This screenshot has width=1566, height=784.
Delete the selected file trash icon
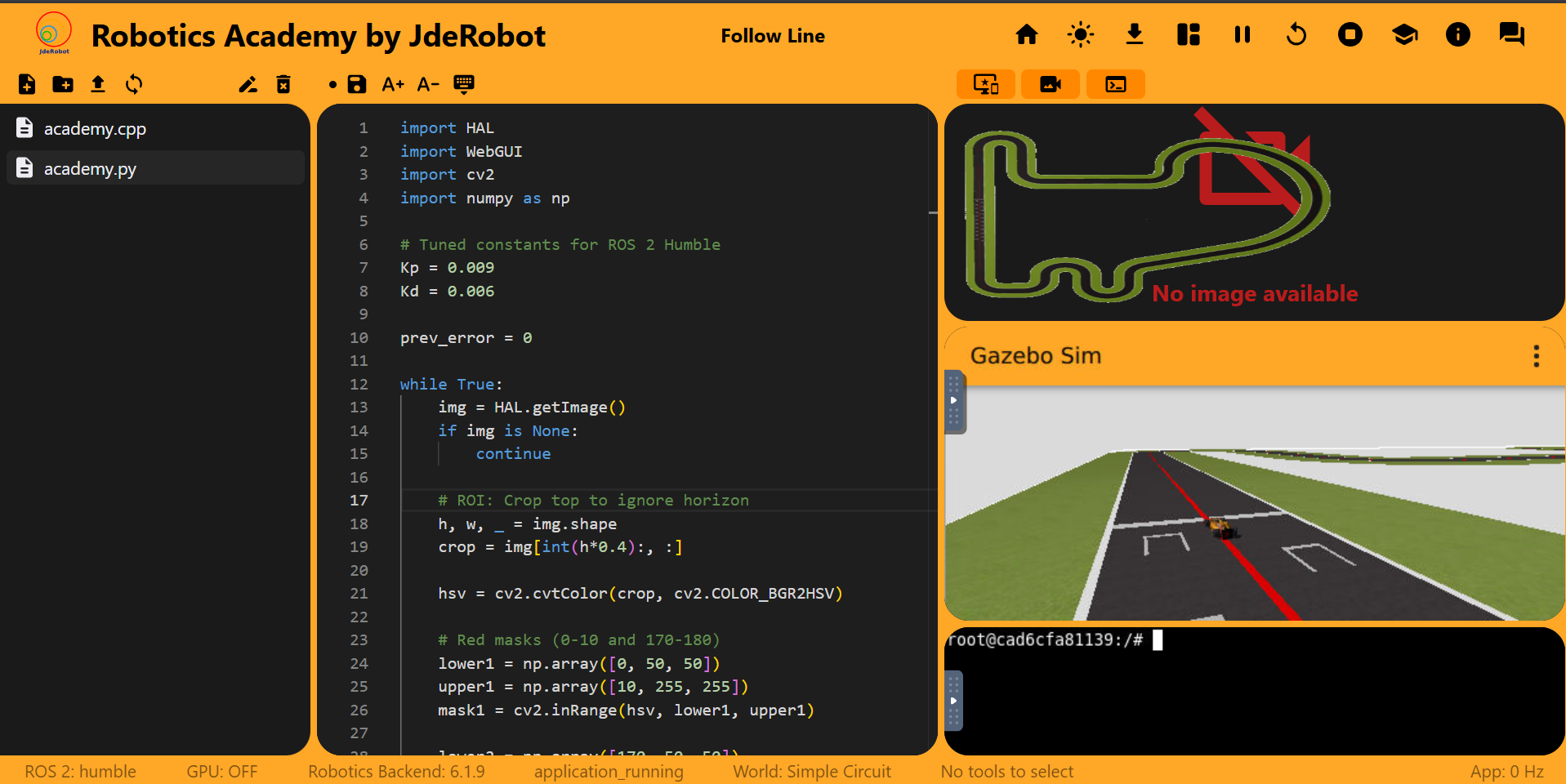(283, 84)
